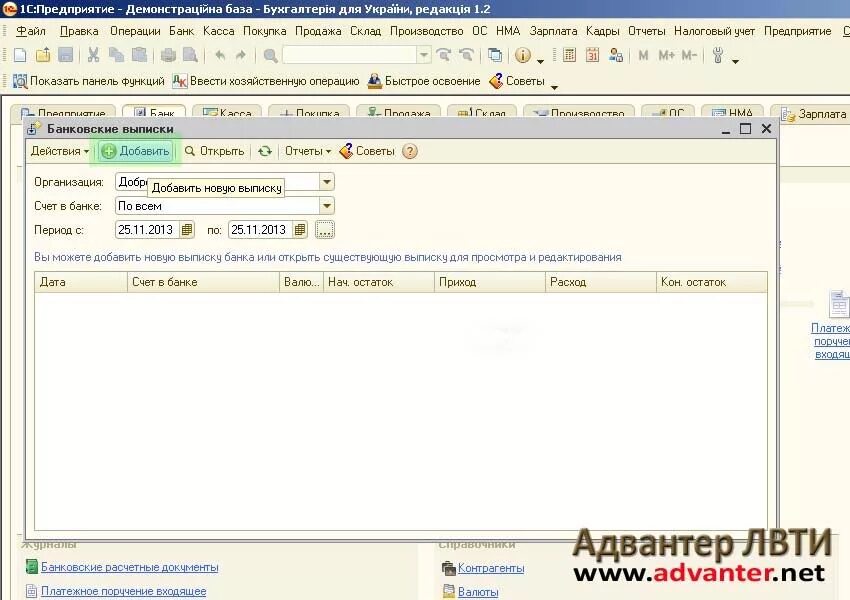Click the Save diskette icon
Viewport: 850px width, 600px height.
(66, 55)
